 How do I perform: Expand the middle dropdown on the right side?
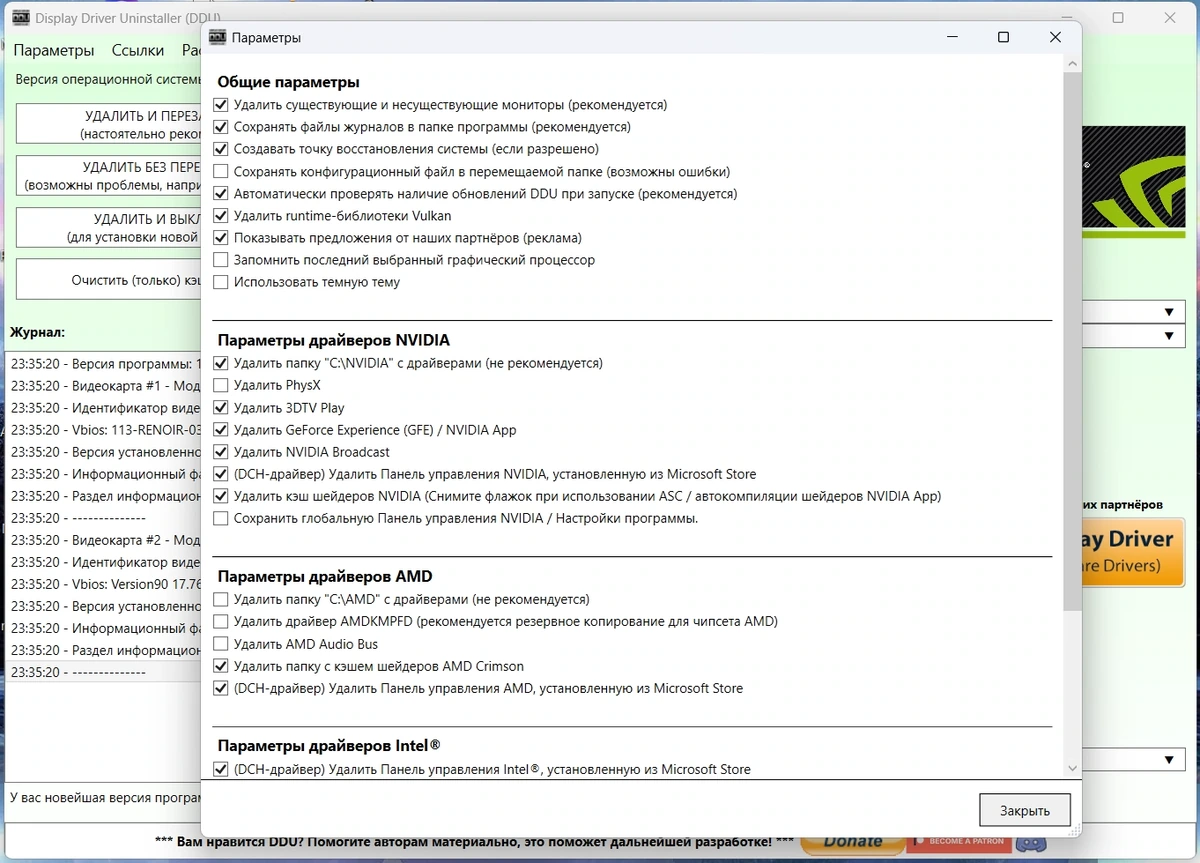pyautogui.click(x=1135, y=336)
